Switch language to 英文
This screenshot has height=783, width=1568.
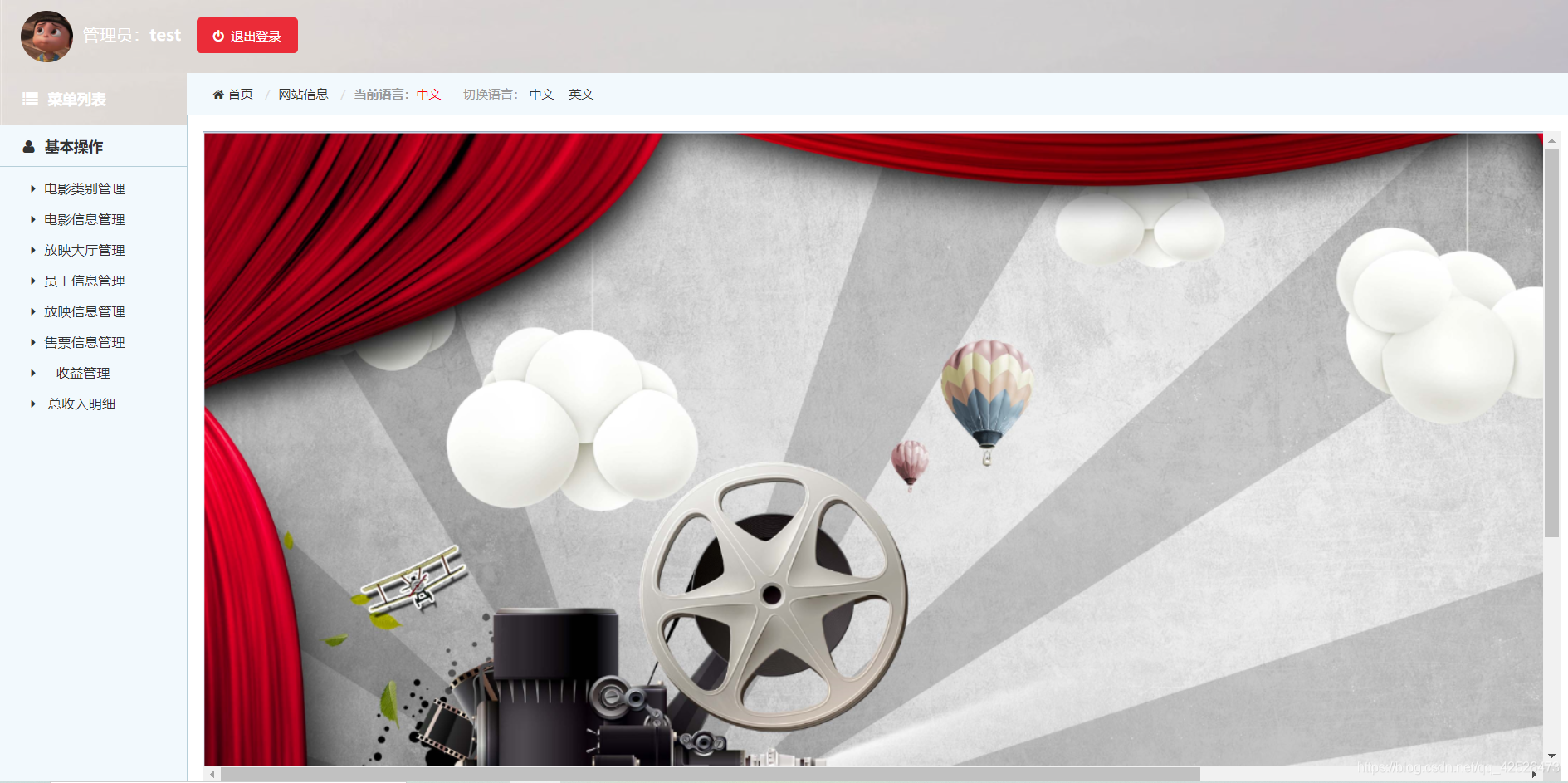[x=581, y=95]
